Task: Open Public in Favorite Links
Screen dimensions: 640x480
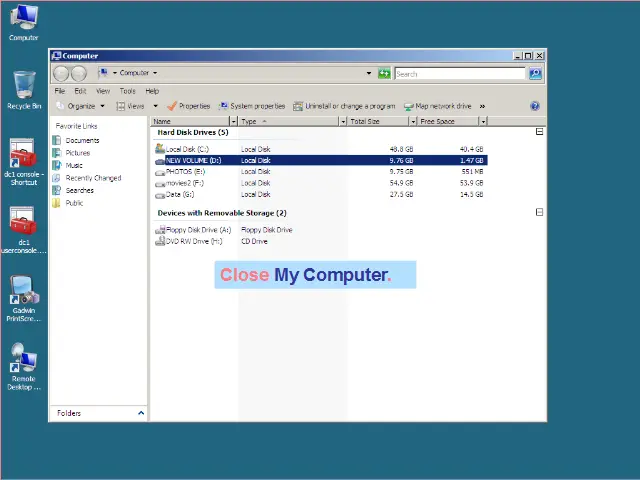Action: click(x=68, y=203)
